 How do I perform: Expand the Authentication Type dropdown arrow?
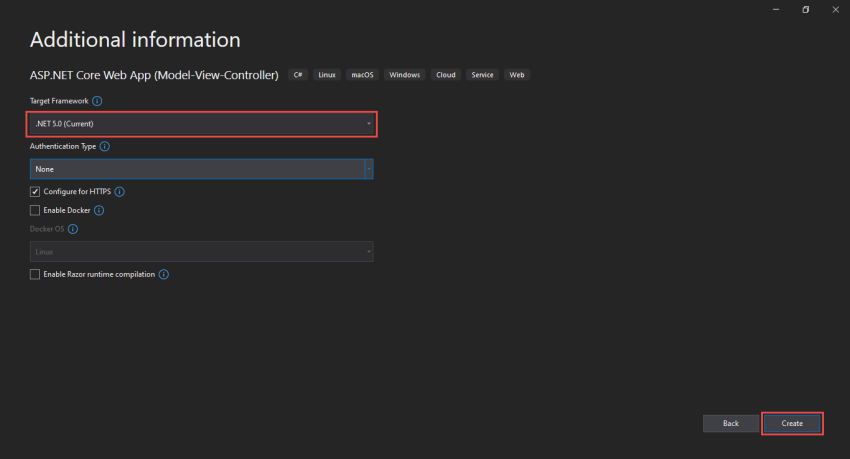[369, 169]
